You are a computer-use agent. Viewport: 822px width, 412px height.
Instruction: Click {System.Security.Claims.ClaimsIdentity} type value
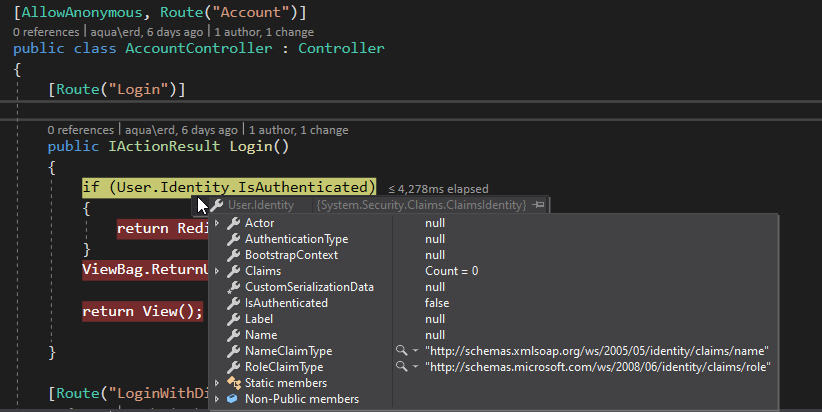coord(421,205)
